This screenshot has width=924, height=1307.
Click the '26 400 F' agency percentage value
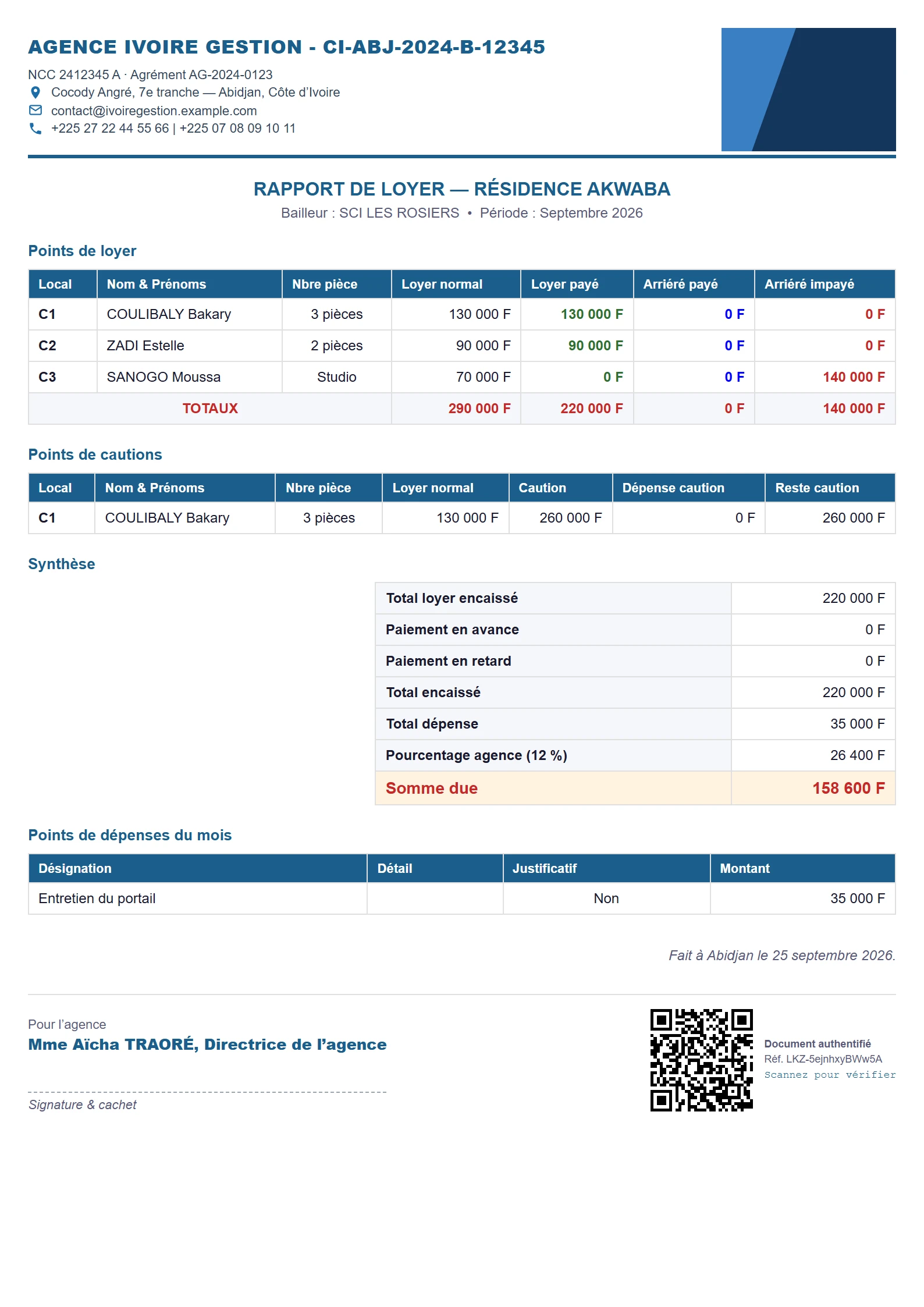coord(857,755)
